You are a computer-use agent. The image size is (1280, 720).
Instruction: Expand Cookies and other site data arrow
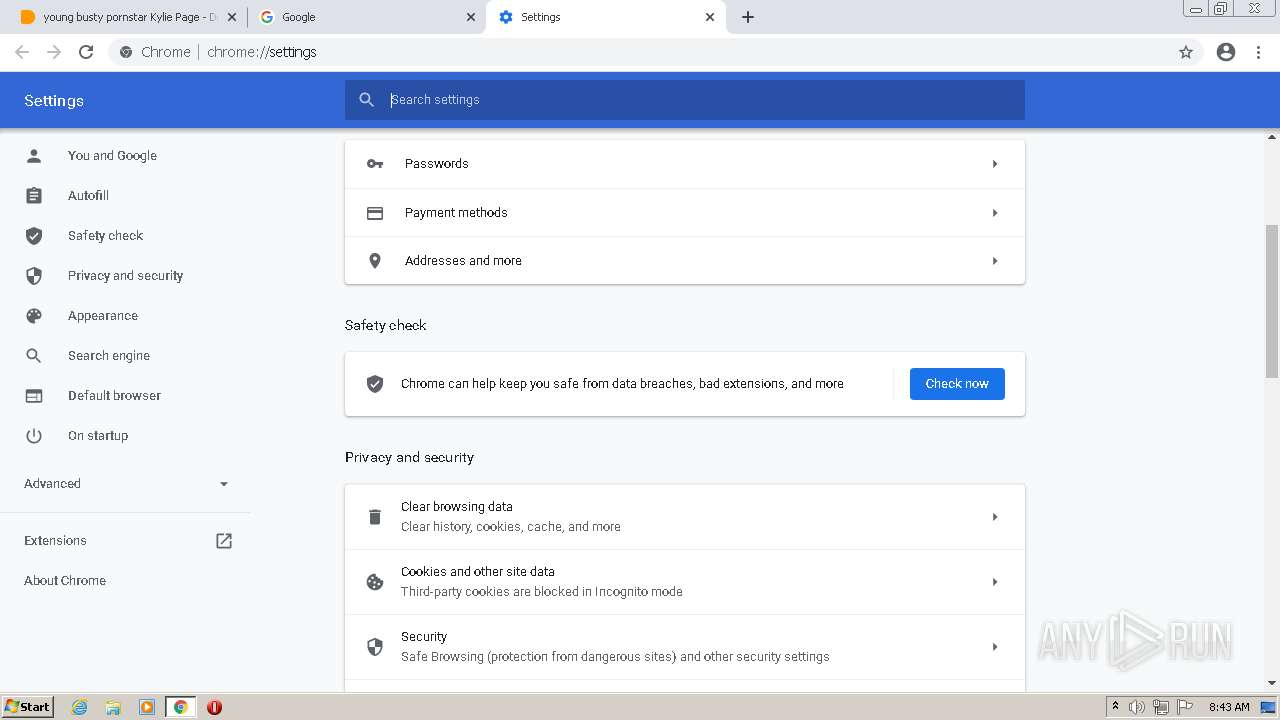tap(995, 582)
